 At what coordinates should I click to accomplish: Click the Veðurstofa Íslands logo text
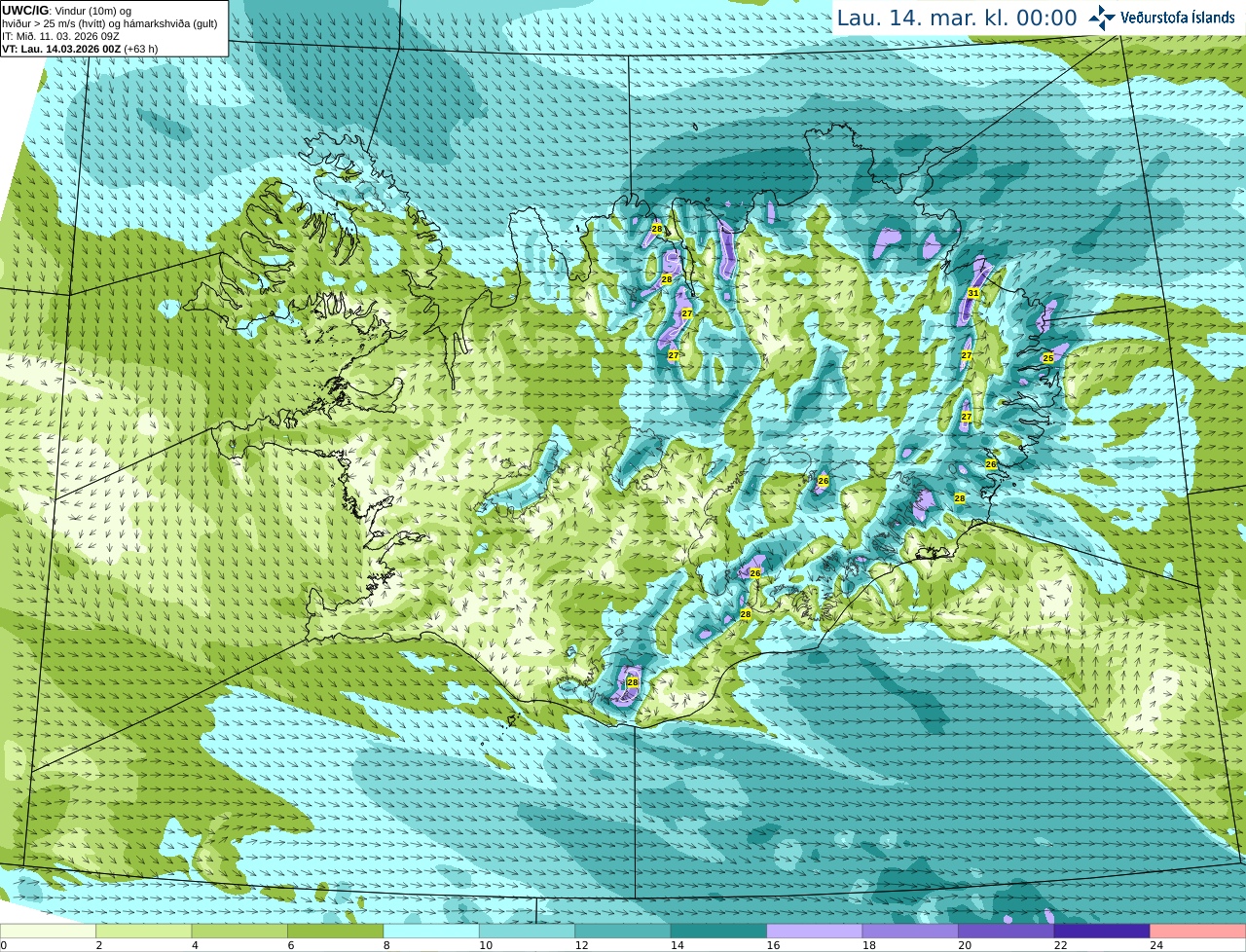[x=1178, y=18]
